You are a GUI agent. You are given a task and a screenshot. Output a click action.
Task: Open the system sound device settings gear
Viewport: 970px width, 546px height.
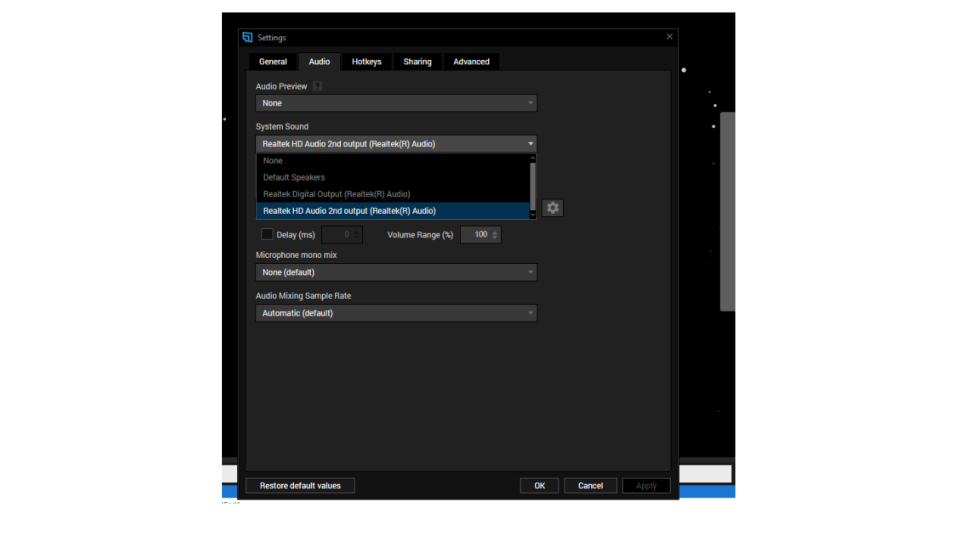(552, 208)
